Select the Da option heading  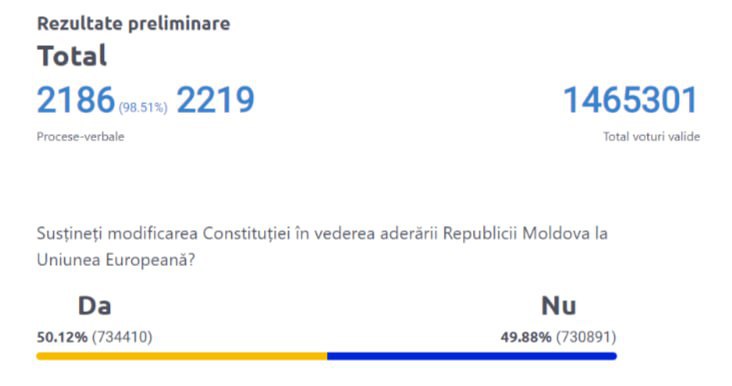click(95, 306)
